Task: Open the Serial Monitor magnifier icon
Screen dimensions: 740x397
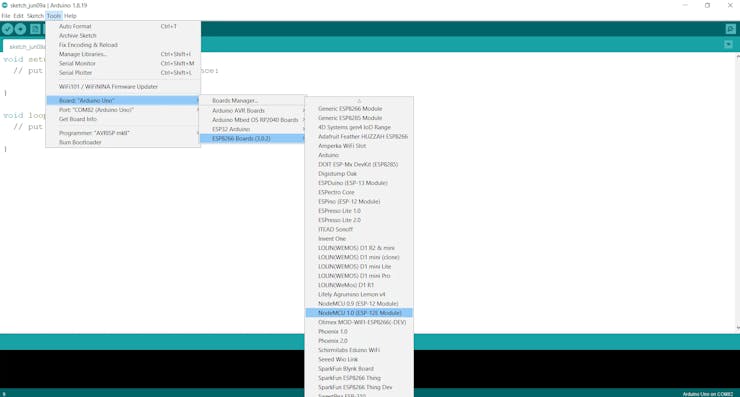Action: click(x=730, y=29)
